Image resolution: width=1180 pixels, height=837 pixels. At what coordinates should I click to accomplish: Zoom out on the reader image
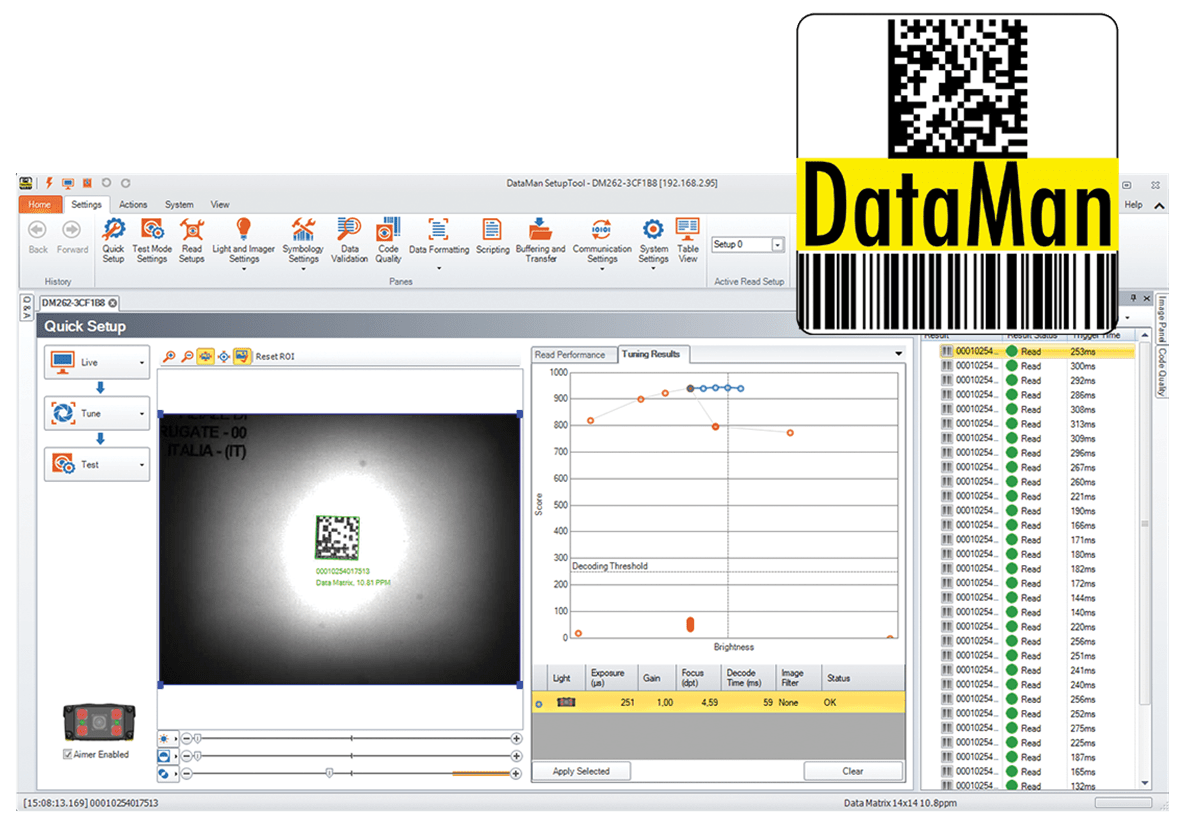[x=187, y=356]
